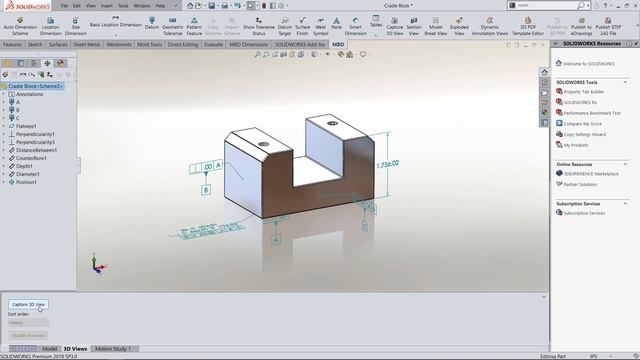Open the DimXpert manager tab icon

47,63
